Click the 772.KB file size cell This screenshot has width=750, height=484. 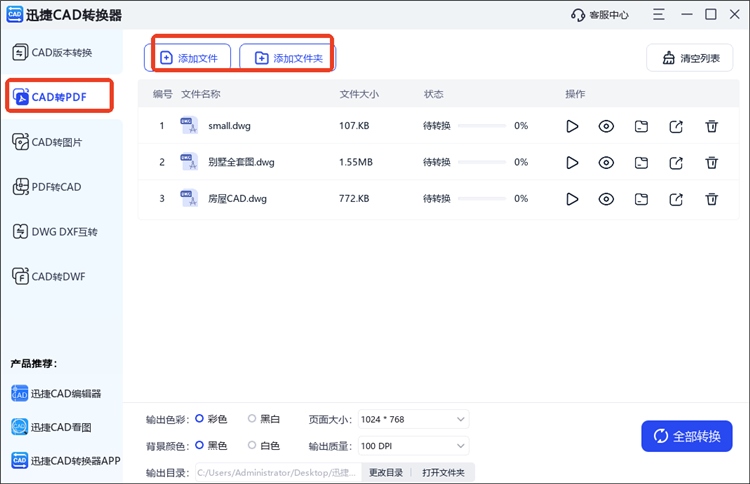[354, 198]
